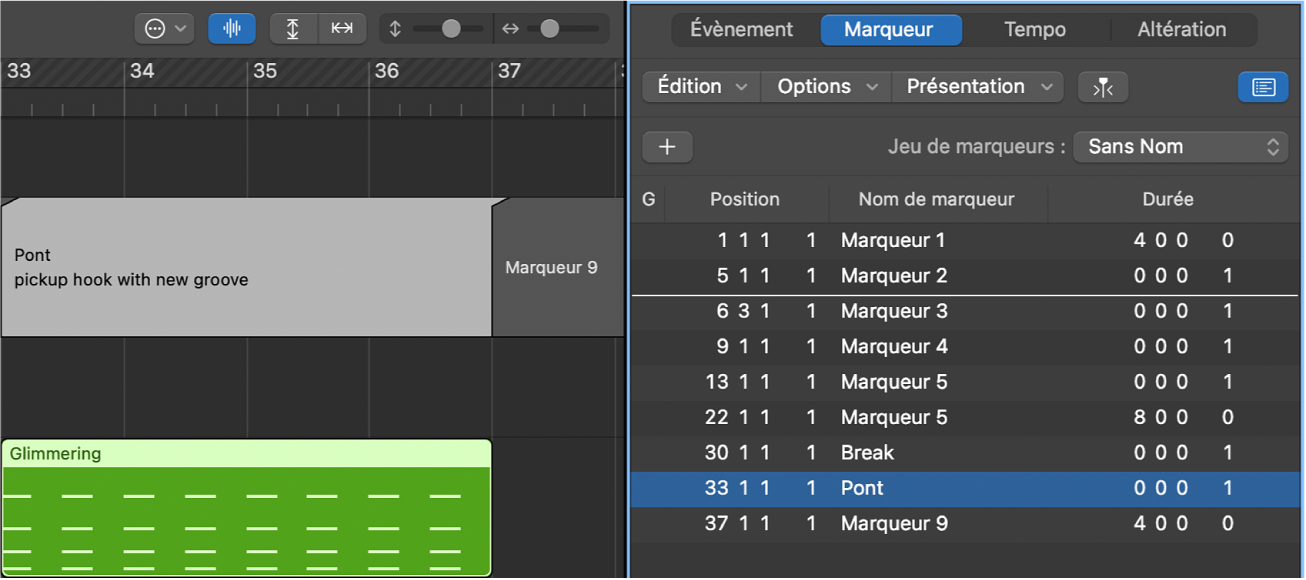The image size is (1306, 580).
Task: Adjust the horizontal zoom slider
Action: [x=549, y=29]
